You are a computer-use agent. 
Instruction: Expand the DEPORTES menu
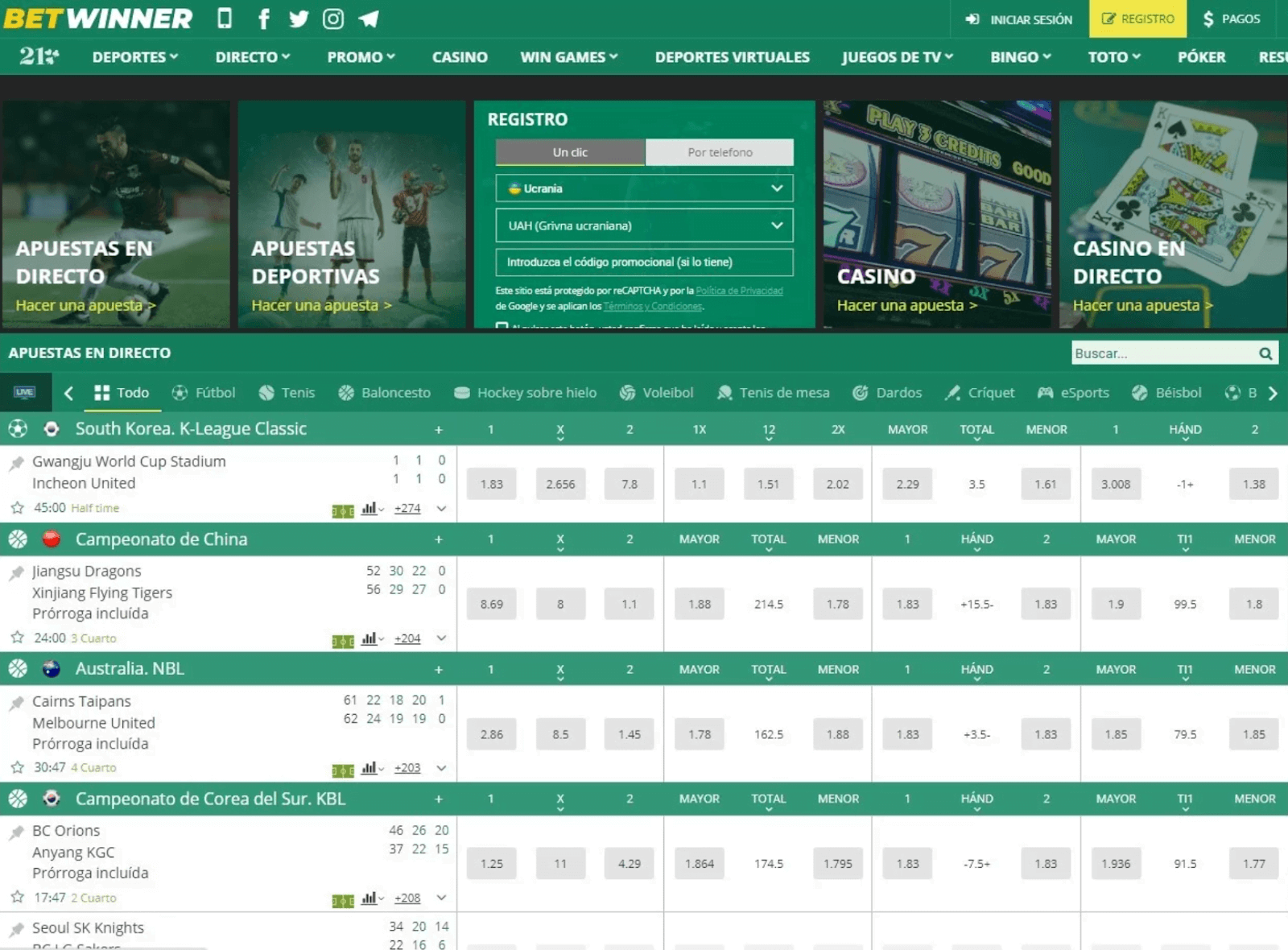click(135, 57)
